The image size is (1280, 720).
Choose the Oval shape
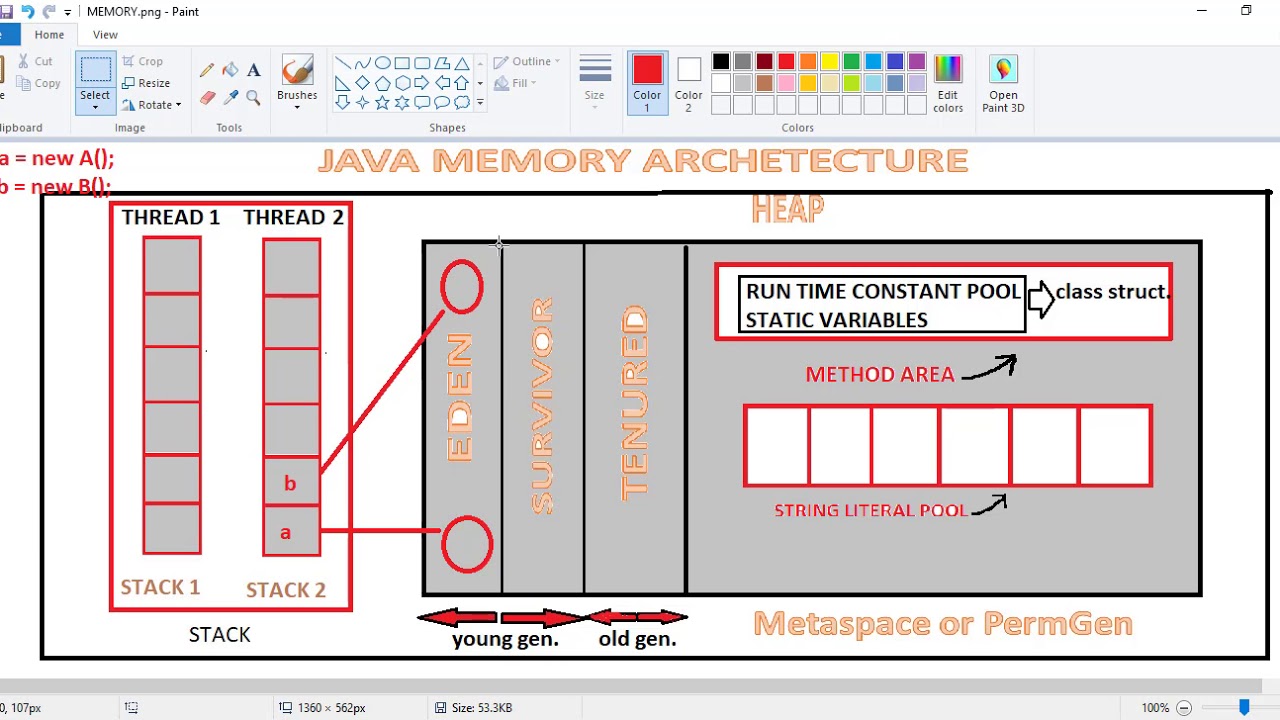point(382,63)
